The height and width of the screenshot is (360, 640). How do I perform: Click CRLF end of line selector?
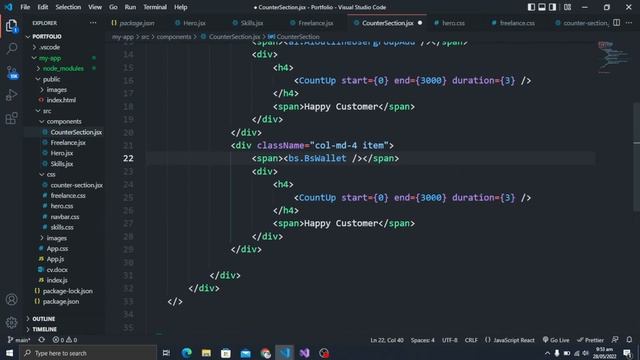pyautogui.click(x=471, y=340)
